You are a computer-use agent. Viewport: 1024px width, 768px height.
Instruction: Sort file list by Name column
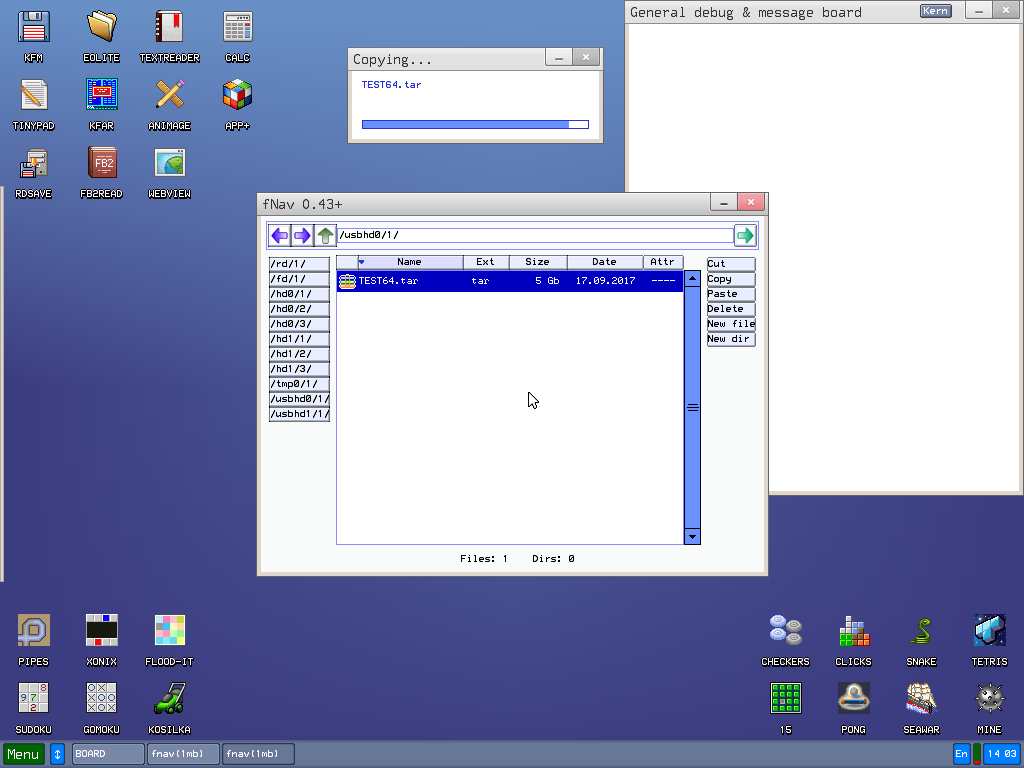409,262
